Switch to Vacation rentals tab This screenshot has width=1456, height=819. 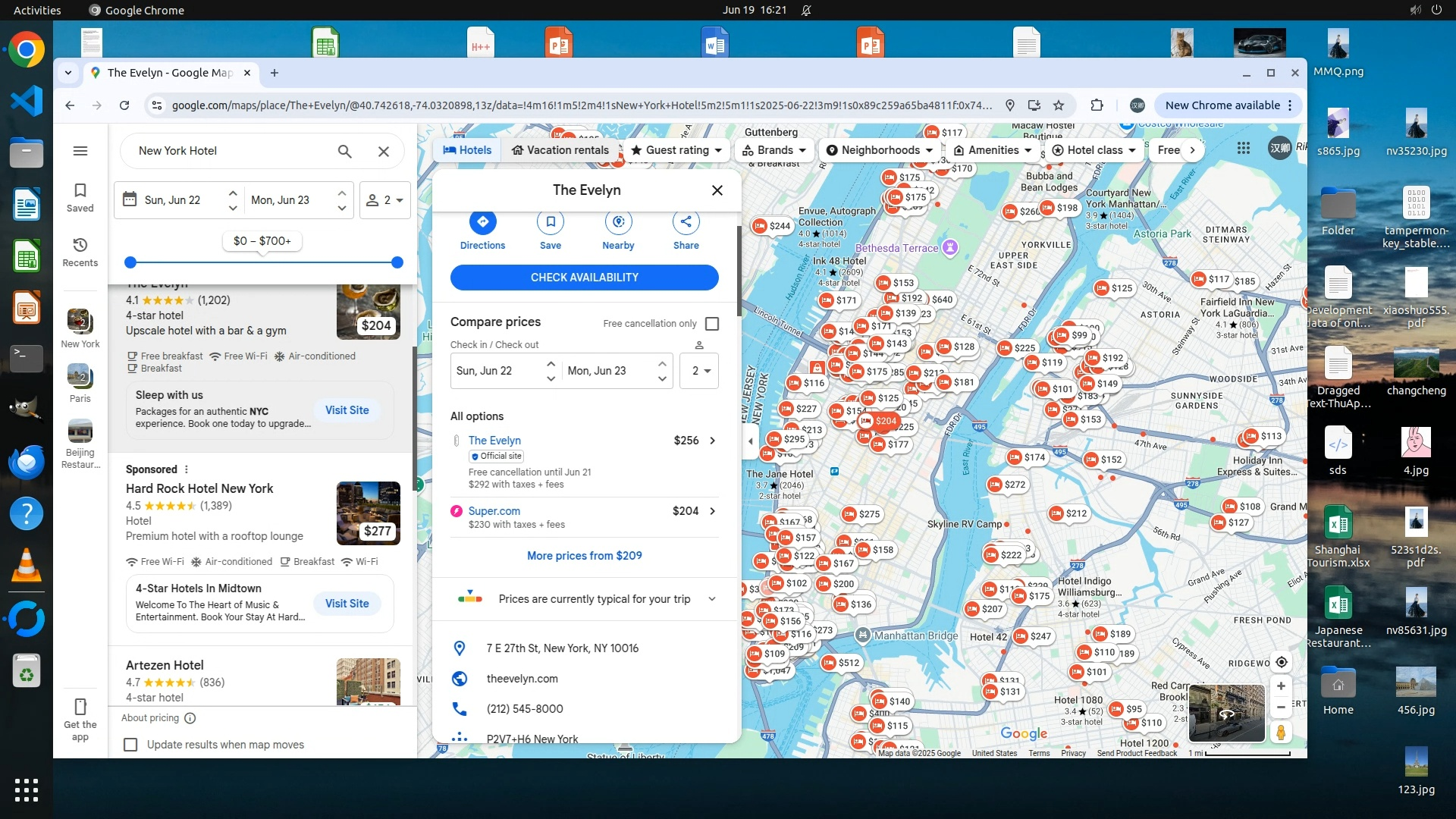560,150
